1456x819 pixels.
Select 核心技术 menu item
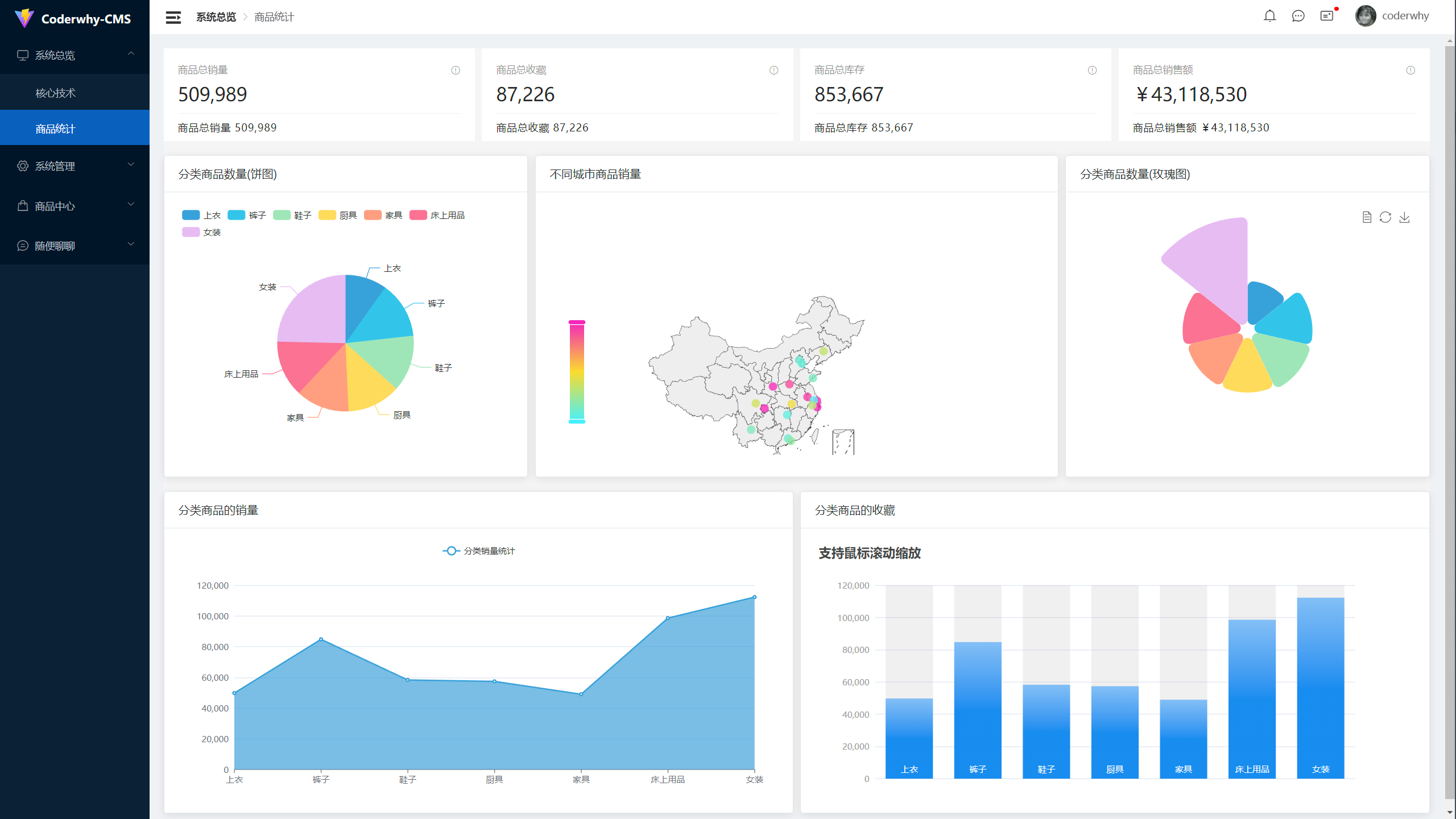click(x=56, y=93)
